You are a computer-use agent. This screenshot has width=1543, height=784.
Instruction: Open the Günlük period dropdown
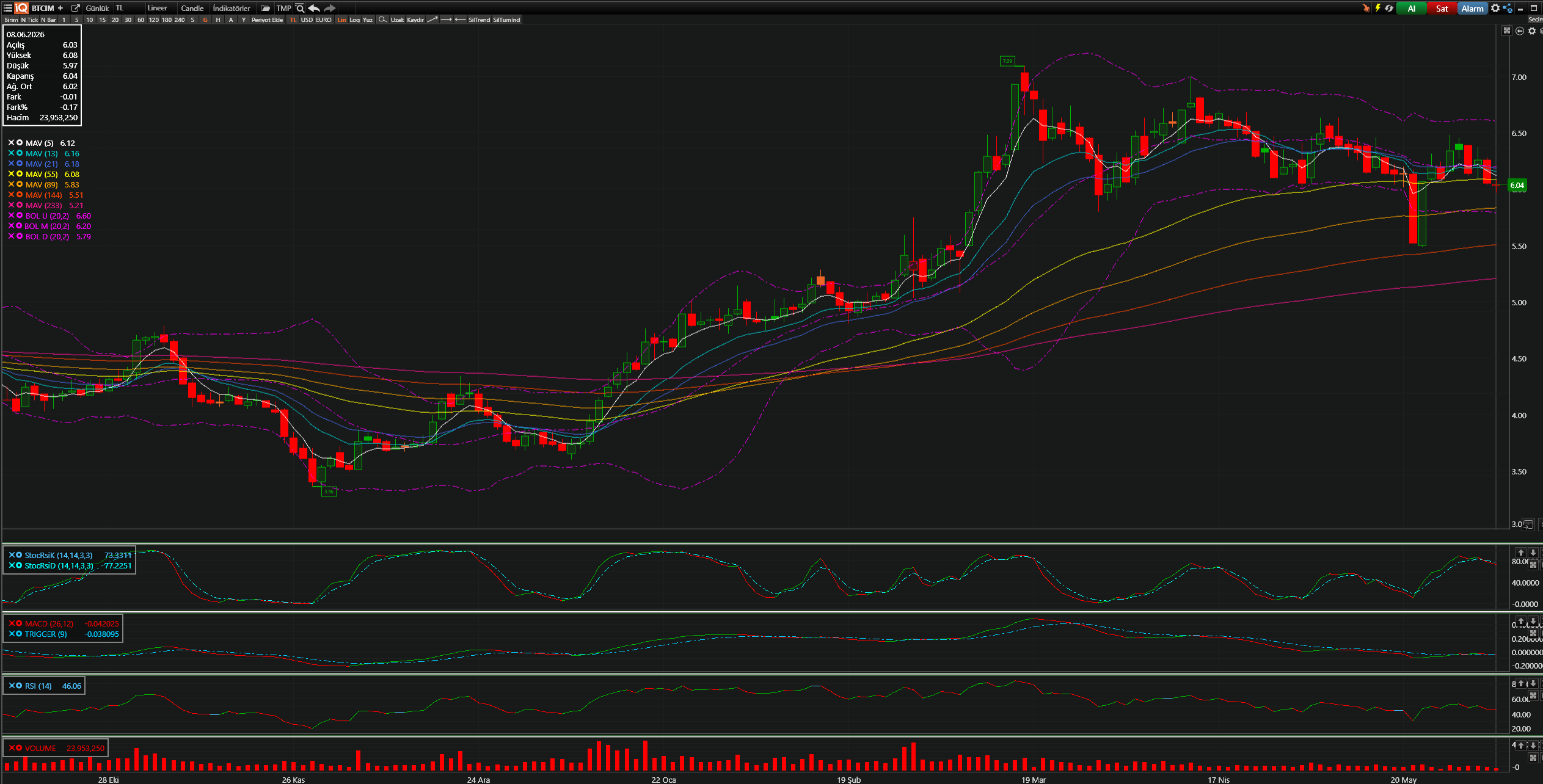point(97,8)
